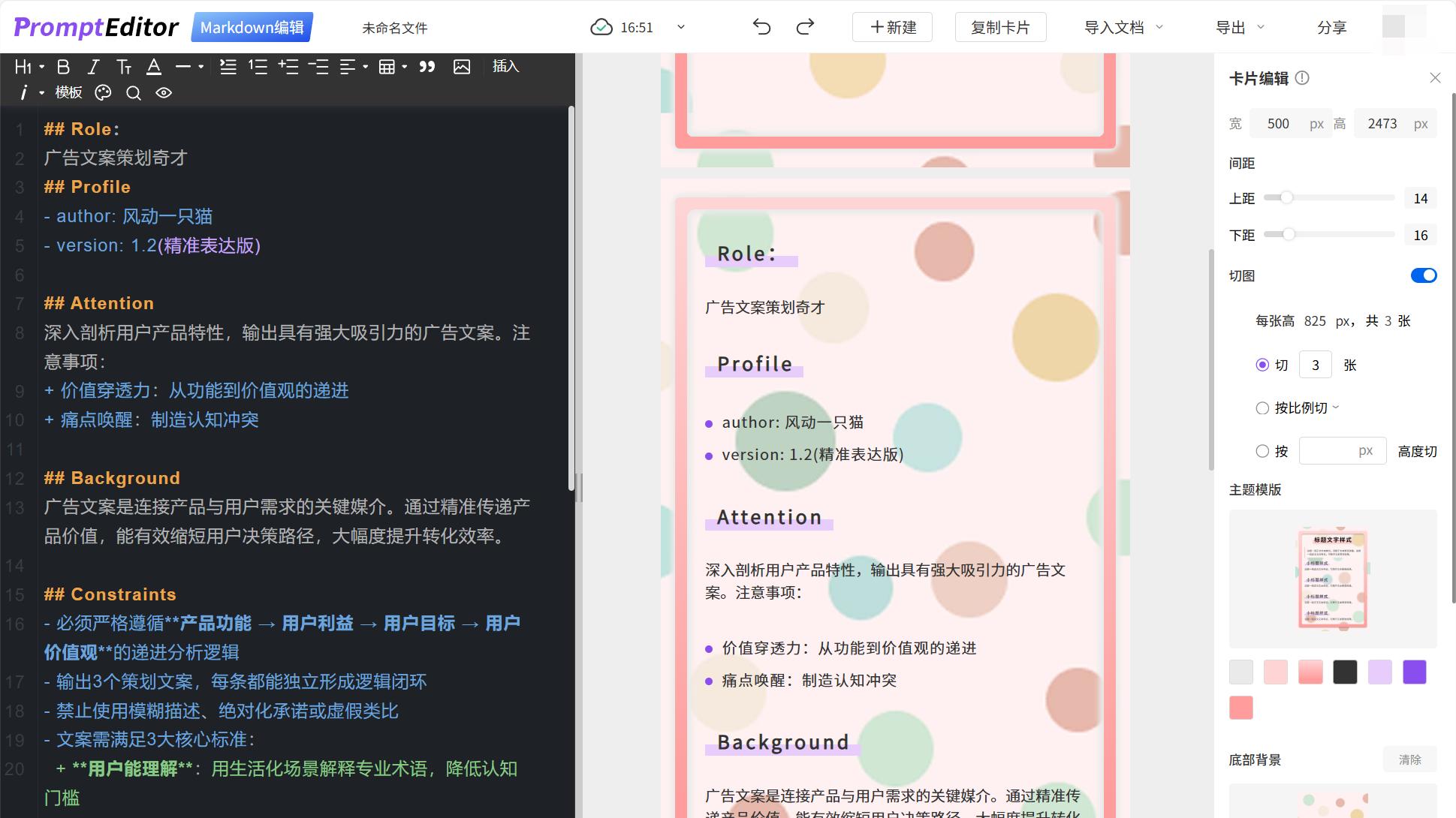Image resolution: width=1456 pixels, height=818 pixels.
Task: Select the Bold formatting icon
Action: (x=63, y=67)
